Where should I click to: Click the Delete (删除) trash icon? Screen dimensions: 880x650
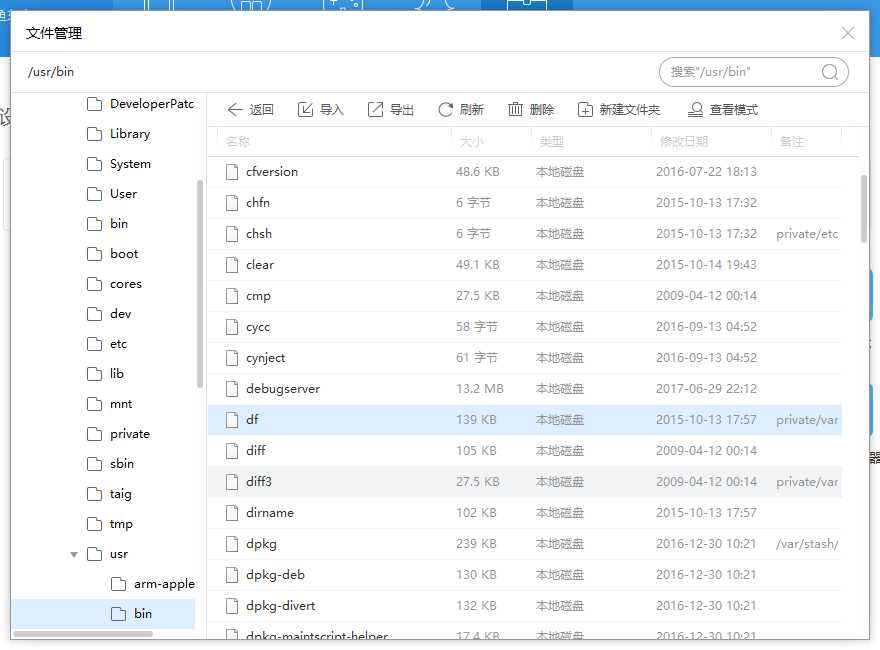click(x=516, y=110)
